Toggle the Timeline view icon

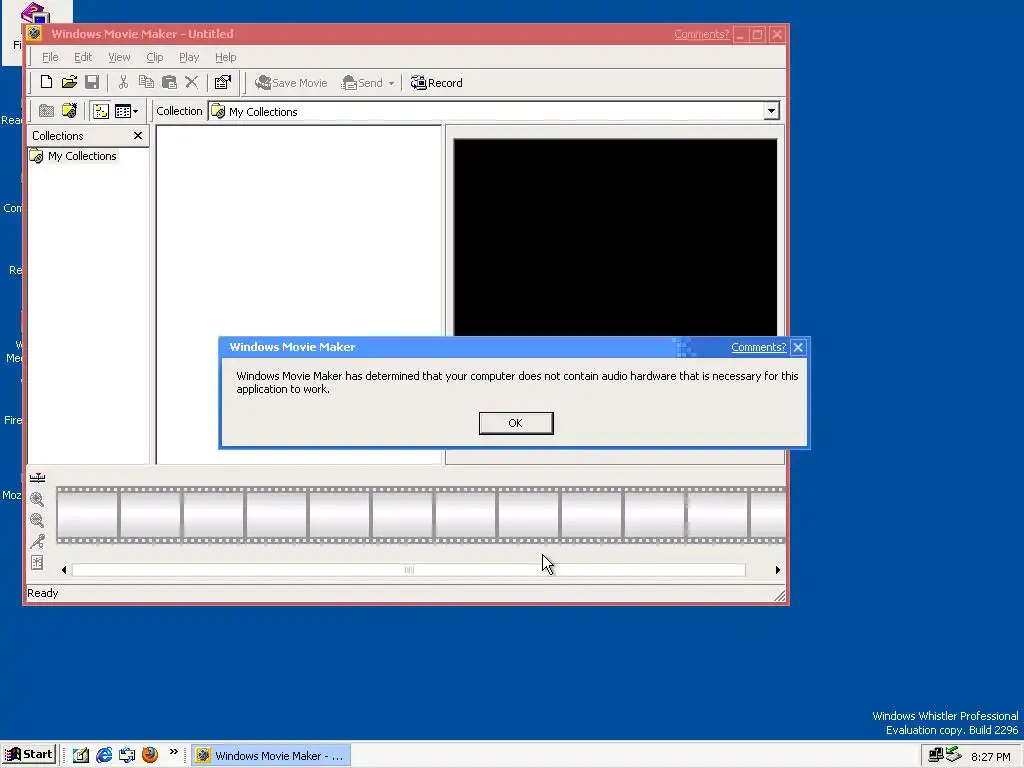pyautogui.click(x=37, y=478)
